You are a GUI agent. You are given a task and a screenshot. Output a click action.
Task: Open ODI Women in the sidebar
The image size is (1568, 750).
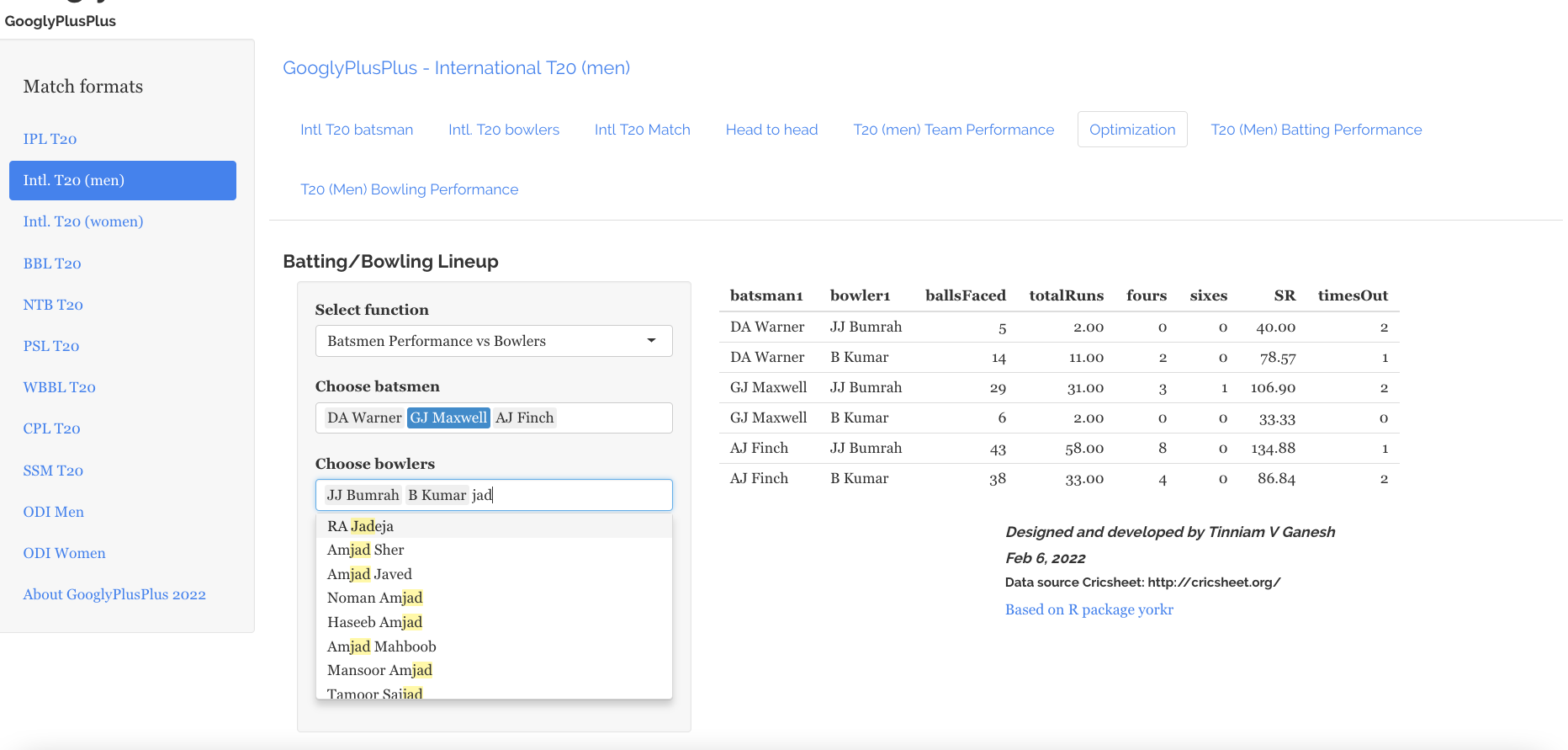(64, 553)
